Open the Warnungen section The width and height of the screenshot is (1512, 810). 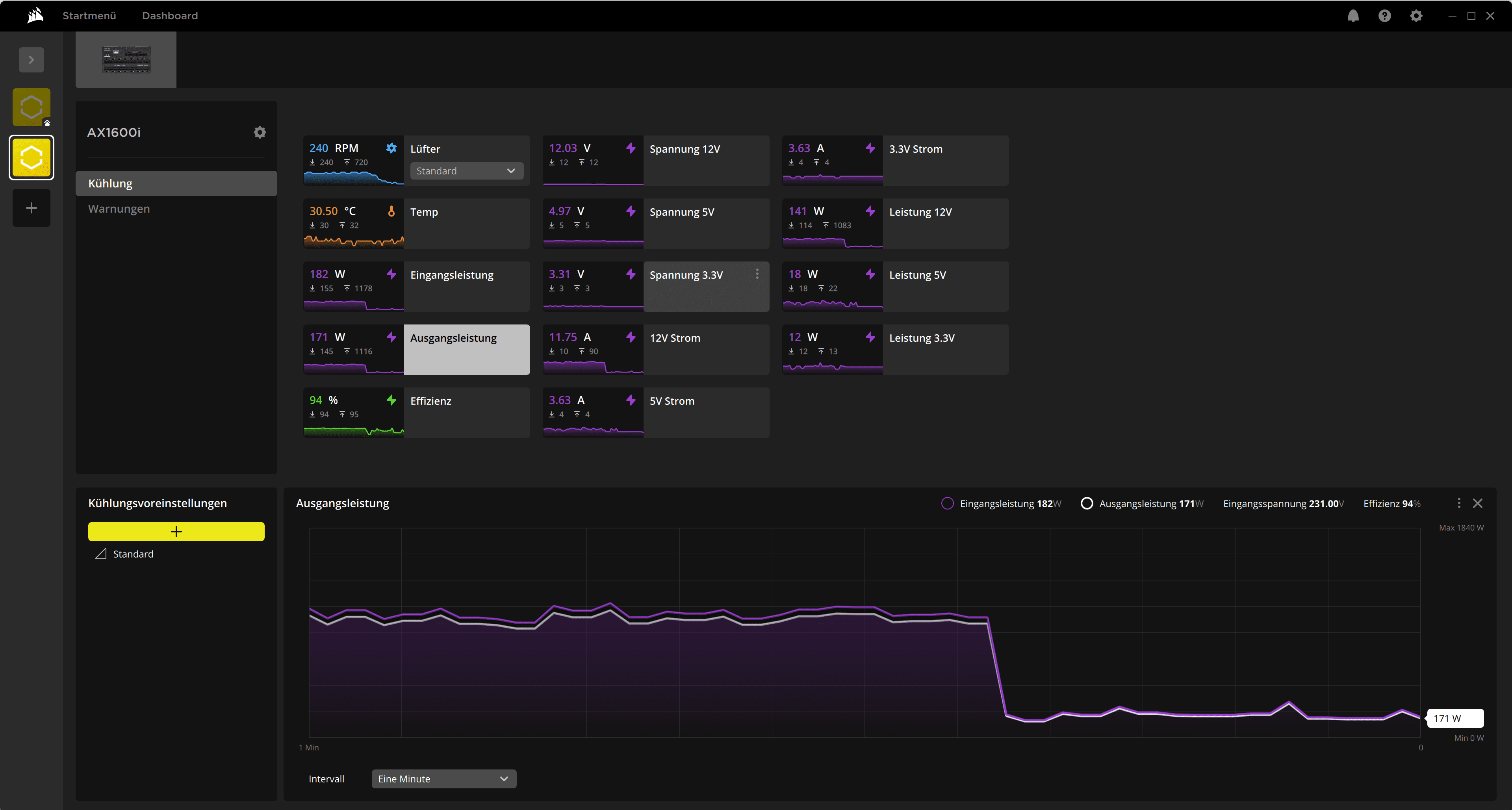coord(119,208)
